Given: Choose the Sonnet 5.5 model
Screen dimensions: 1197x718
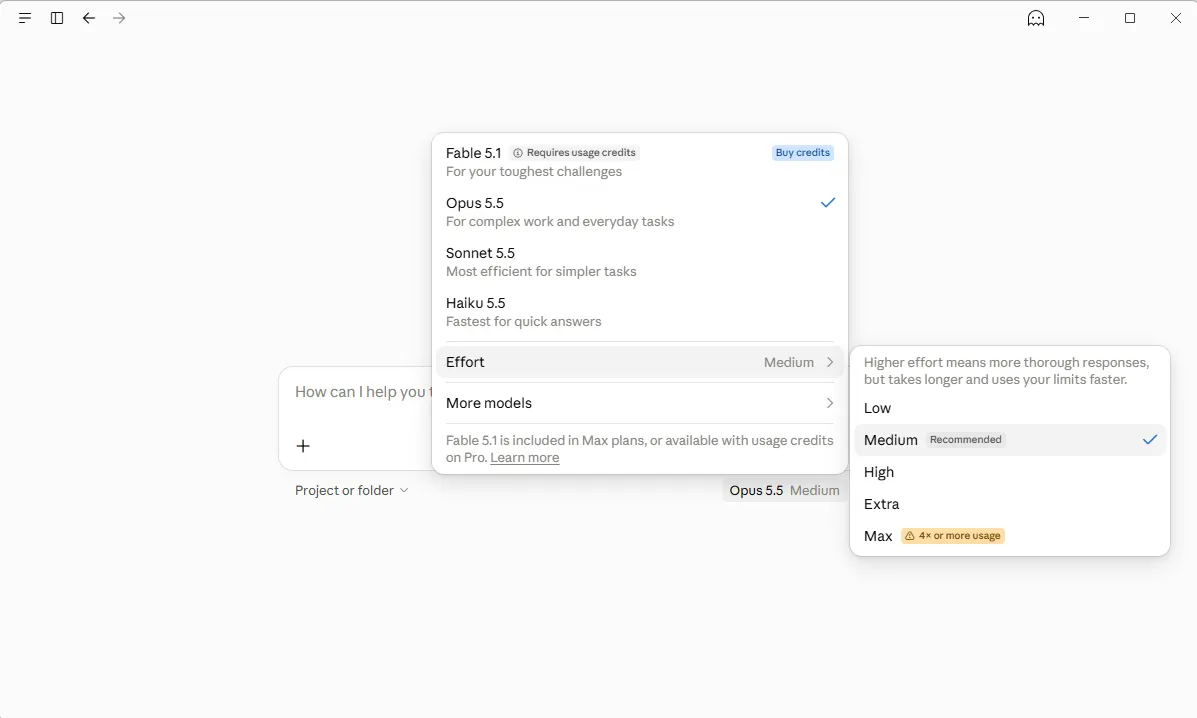Looking at the screenshot, I should (640, 262).
